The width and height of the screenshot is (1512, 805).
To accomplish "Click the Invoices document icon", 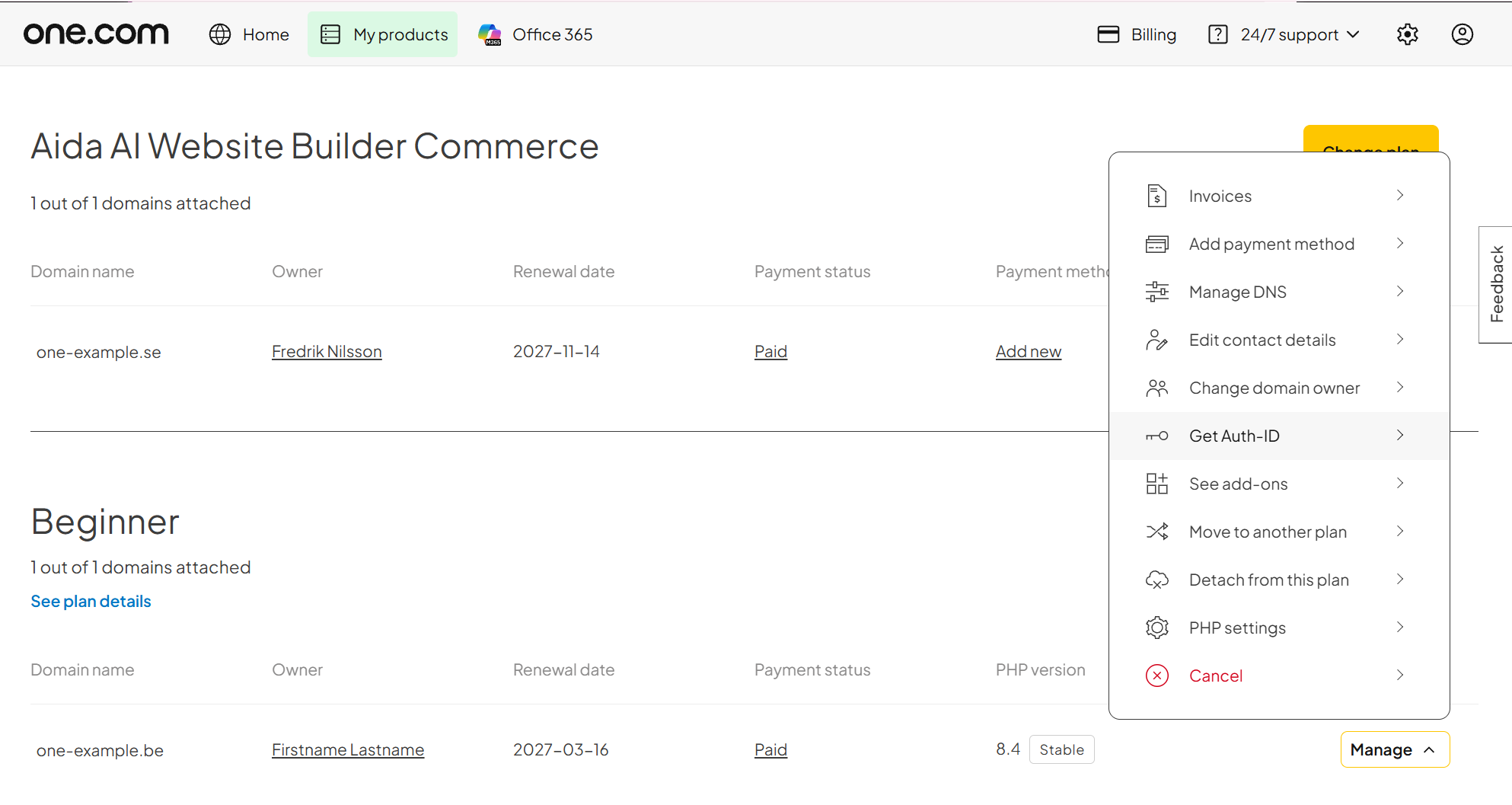I will point(1156,196).
